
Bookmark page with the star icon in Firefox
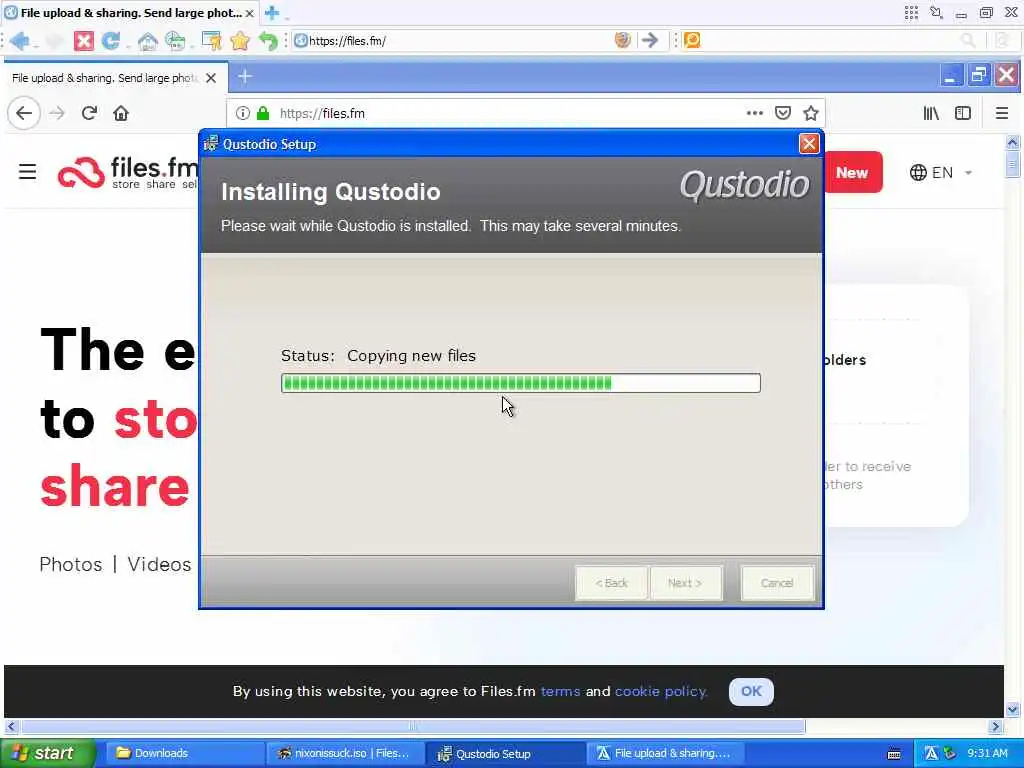tap(811, 114)
